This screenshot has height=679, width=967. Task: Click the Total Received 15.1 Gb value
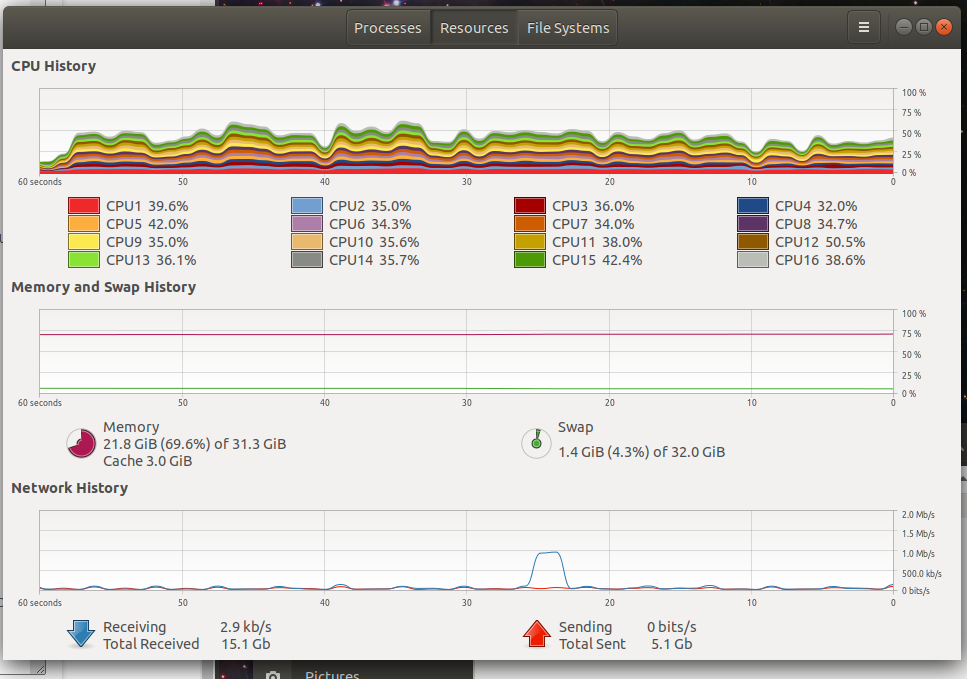(245, 644)
